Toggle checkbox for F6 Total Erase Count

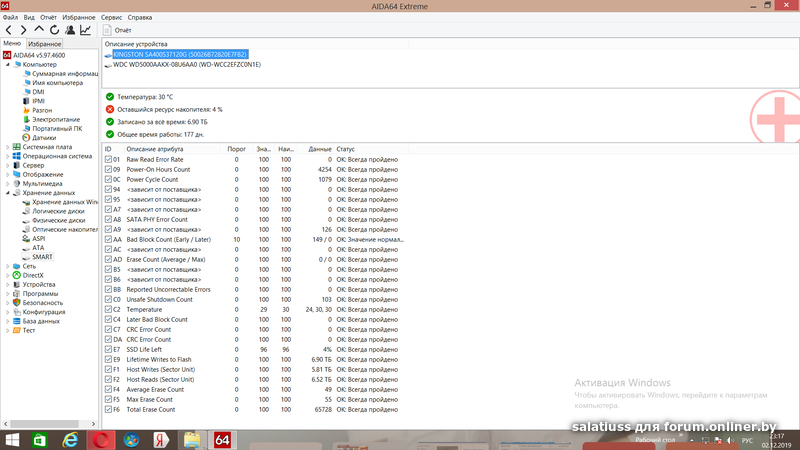tap(108, 409)
